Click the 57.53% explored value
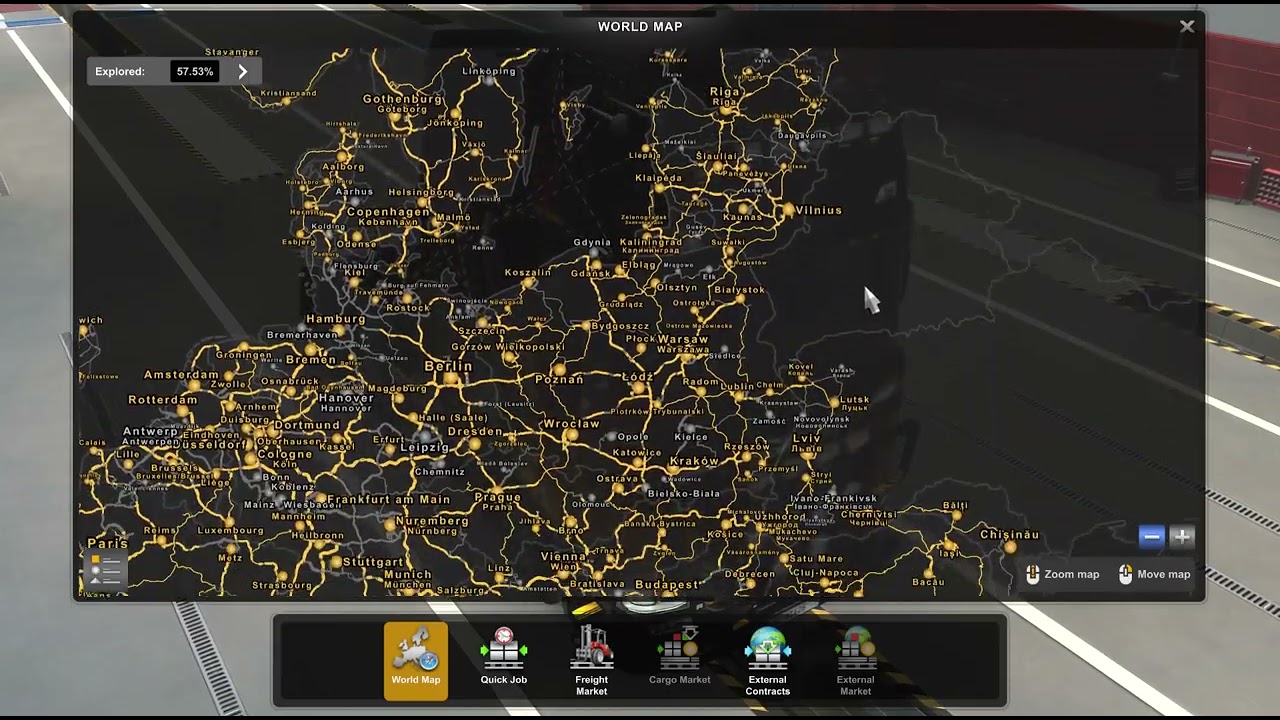The image size is (1280, 720). (x=195, y=72)
